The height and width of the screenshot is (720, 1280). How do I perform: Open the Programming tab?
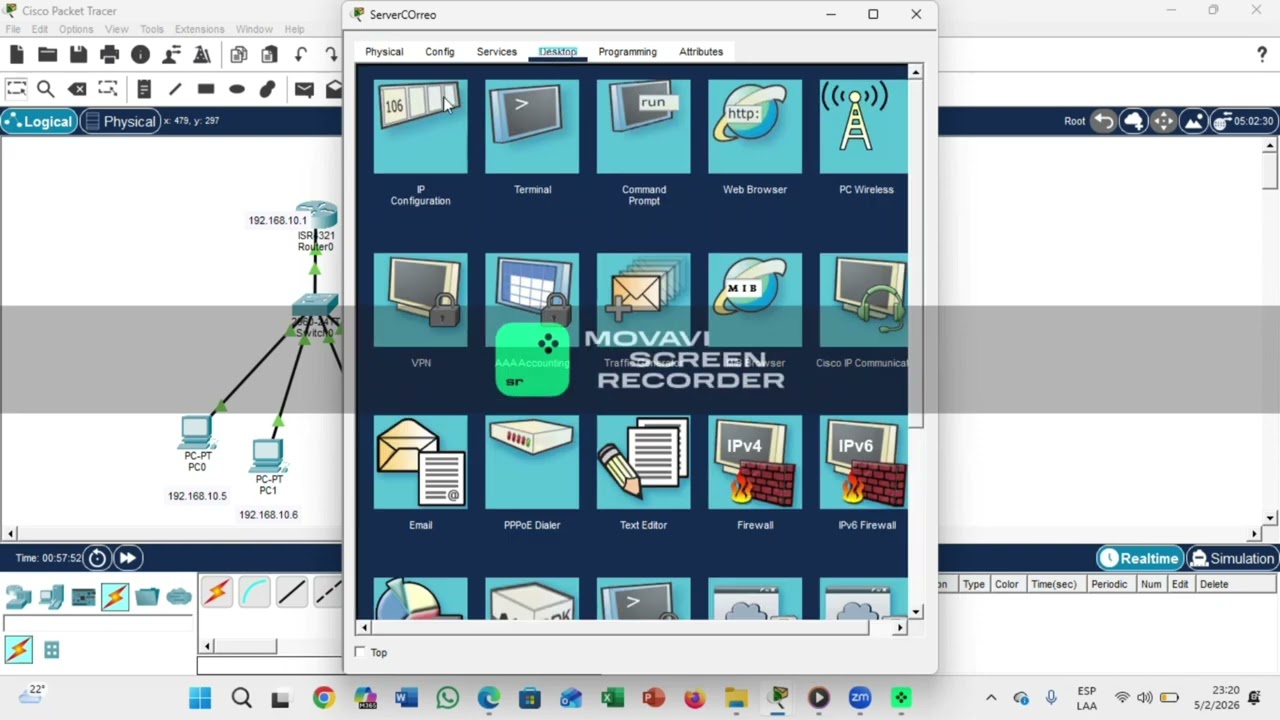click(x=628, y=52)
